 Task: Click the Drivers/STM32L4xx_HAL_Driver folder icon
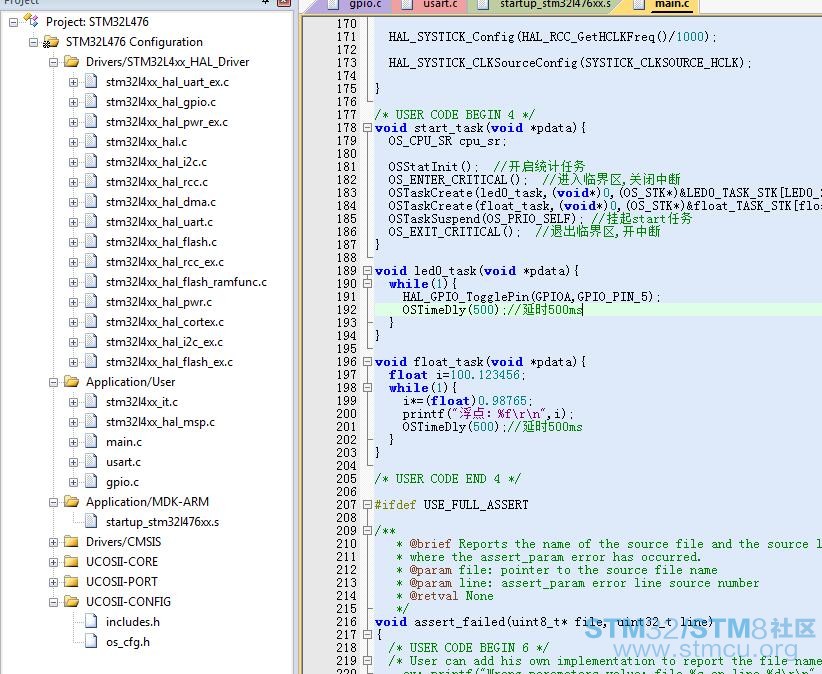point(71,62)
